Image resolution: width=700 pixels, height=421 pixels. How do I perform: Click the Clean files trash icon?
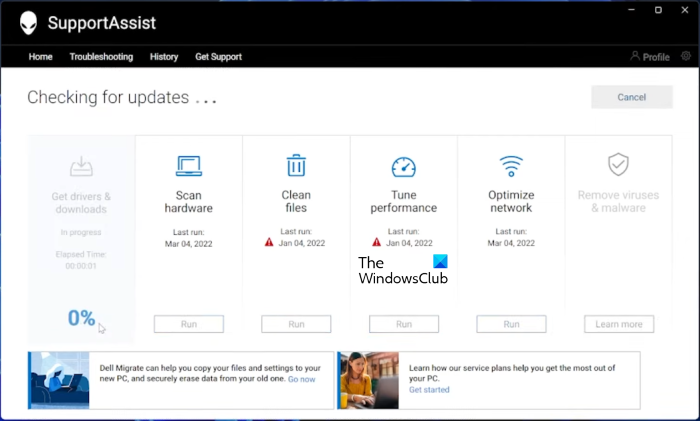(x=296, y=165)
